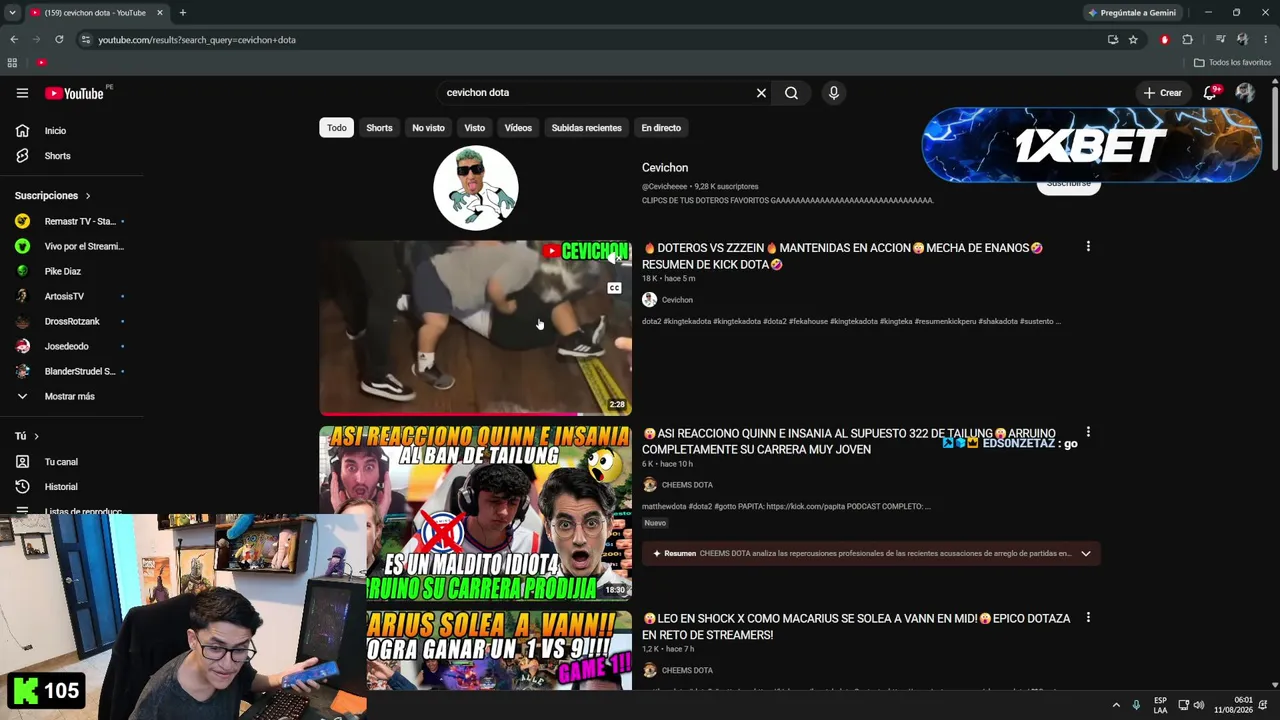
Task: Click the install/cast icon in address bar
Action: pyautogui.click(x=1112, y=40)
